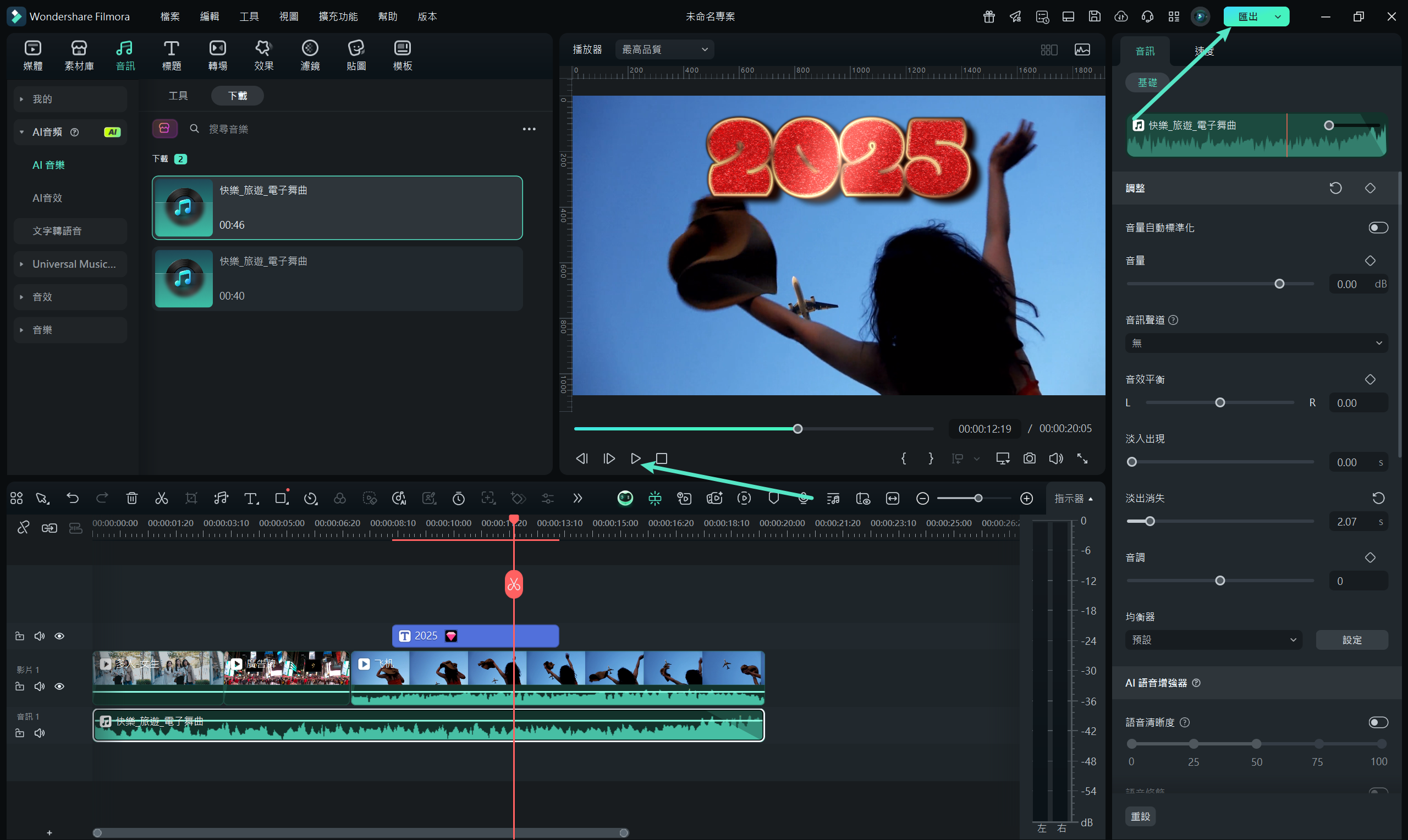The height and width of the screenshot is (840, 1408).
Task: Click the 均衡器 設定 button
Action: click(1352, 640)
